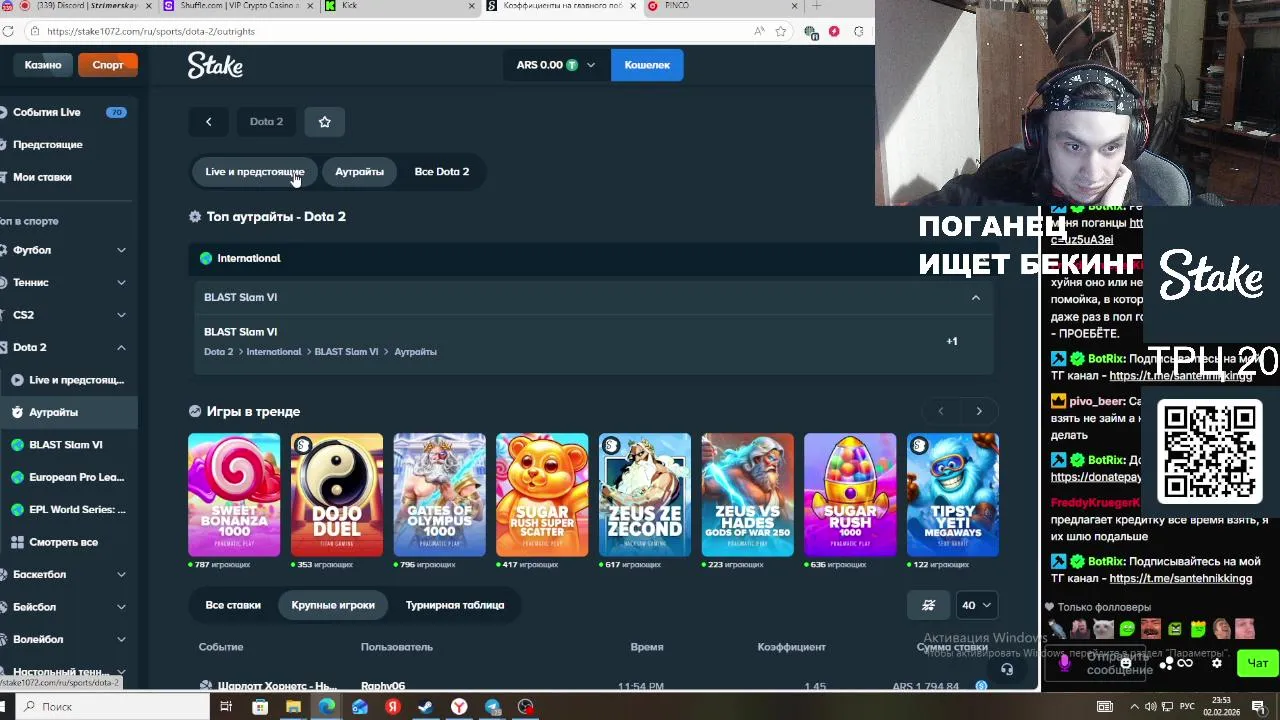The width and height of the screenshot is (1280, 720).
Task: Open live support headset icon
Action: [x=1007, y=669]
